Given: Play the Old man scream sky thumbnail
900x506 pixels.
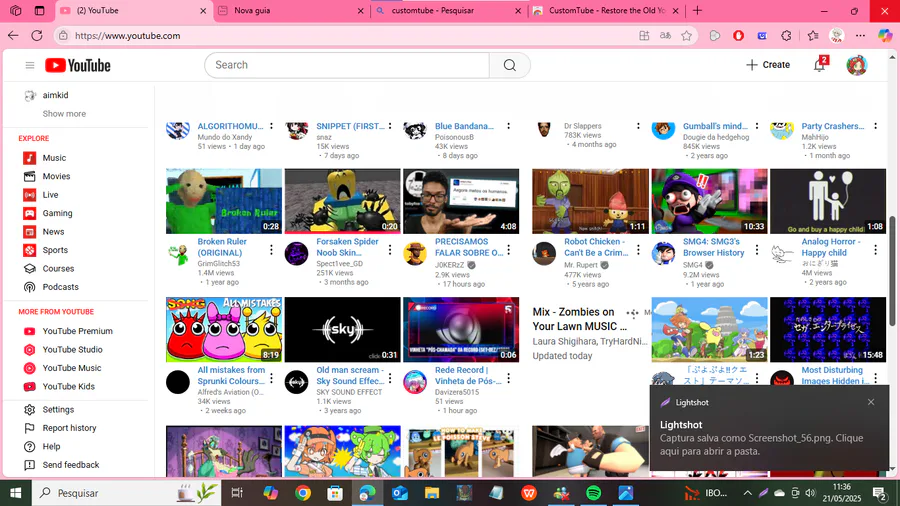Looking at the screenshot, I should tap(343, 330).
